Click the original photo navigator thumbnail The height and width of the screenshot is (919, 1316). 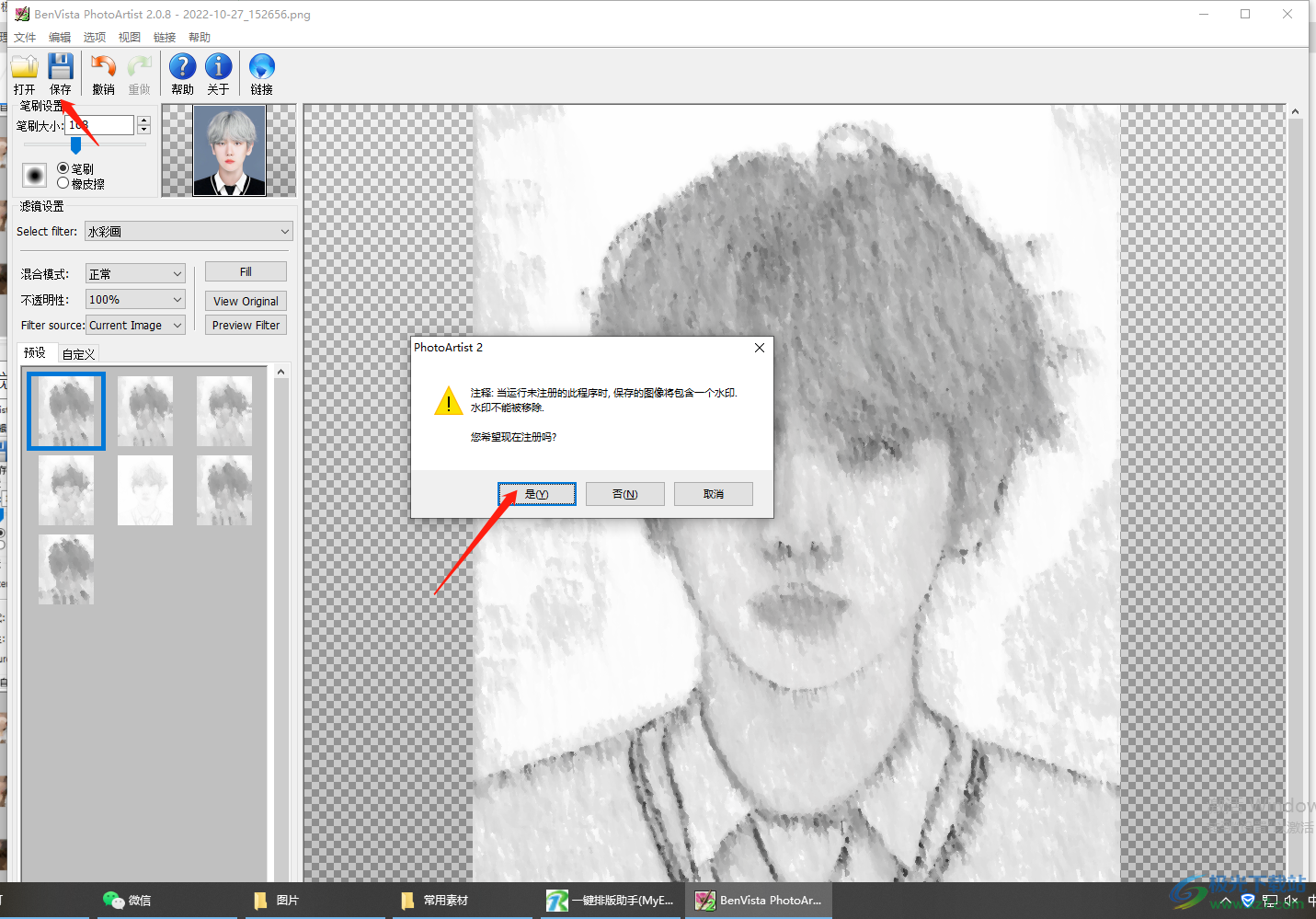(230, 151)
